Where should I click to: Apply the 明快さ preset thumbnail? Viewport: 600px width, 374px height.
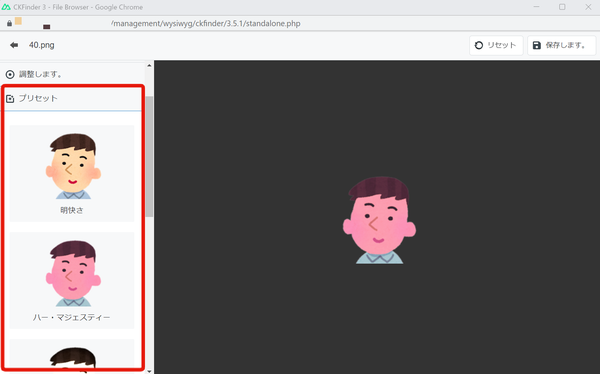click(72, 173)
